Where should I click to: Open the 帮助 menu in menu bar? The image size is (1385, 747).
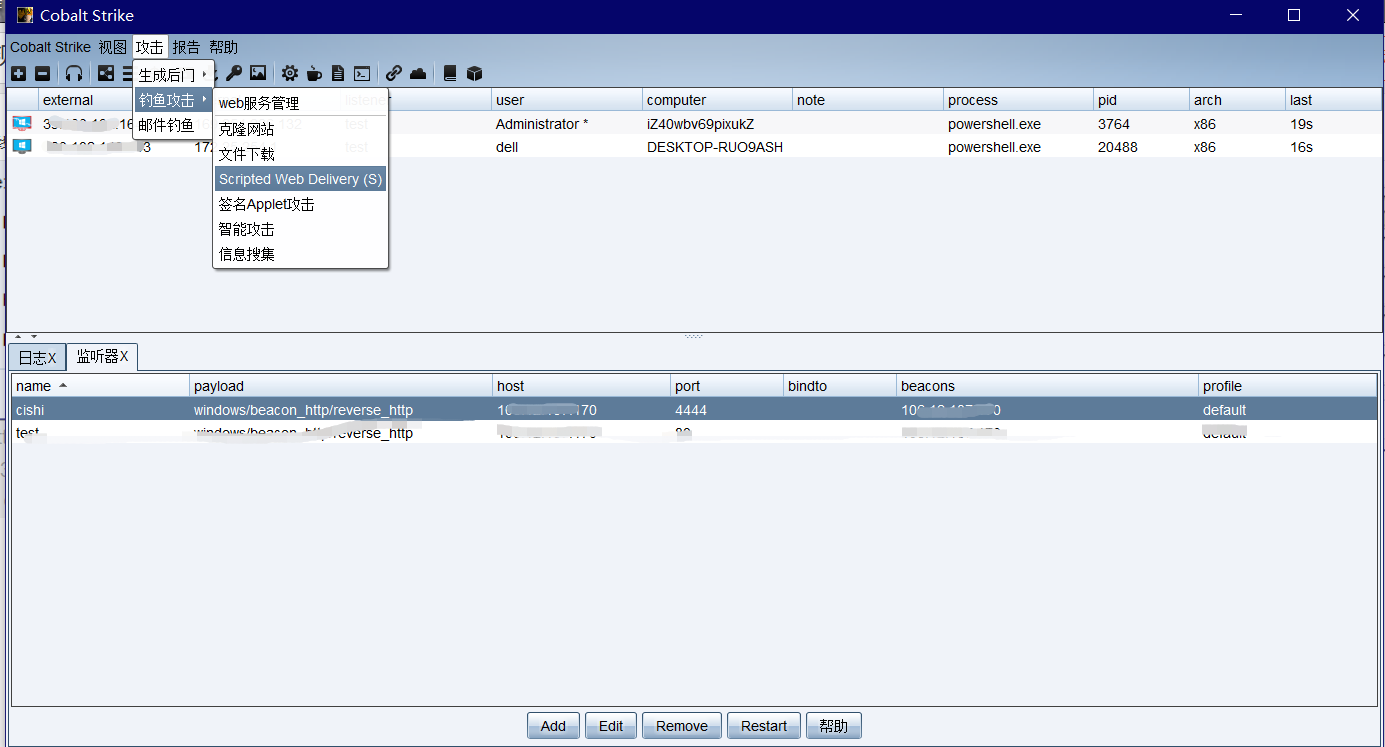(x=224, y=47)
